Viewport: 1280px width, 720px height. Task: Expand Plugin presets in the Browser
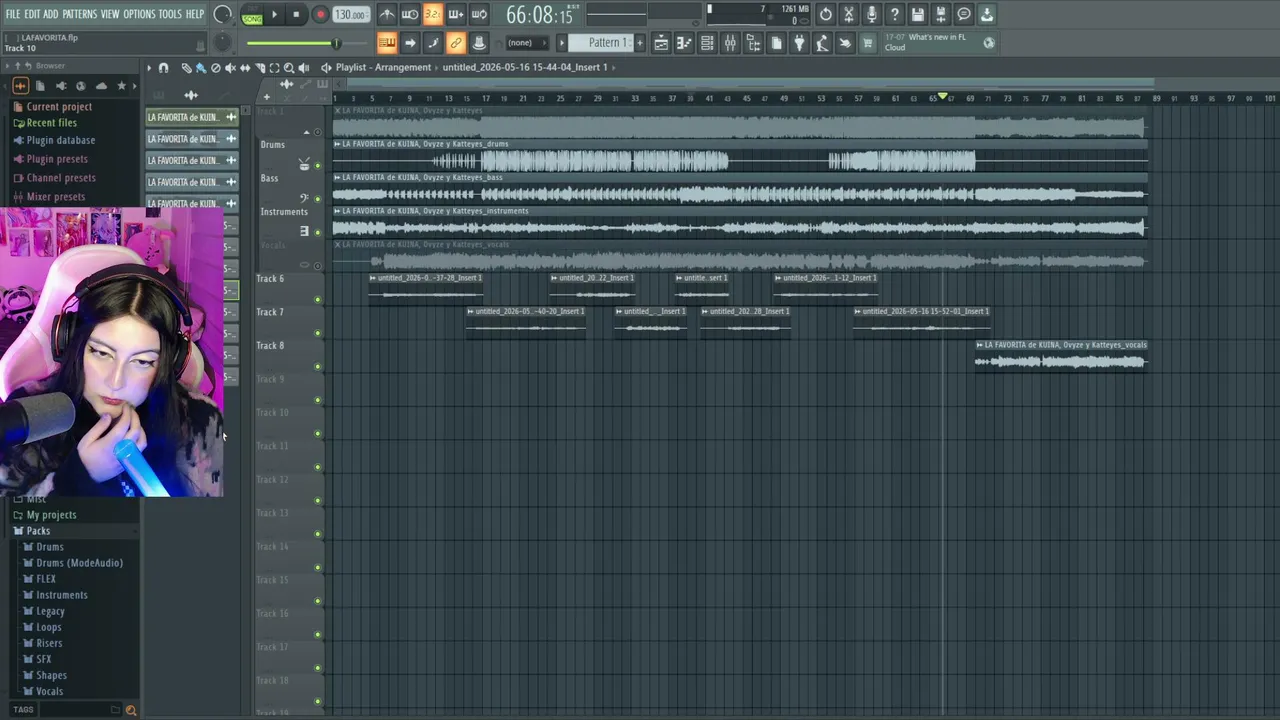coord(57,160)
